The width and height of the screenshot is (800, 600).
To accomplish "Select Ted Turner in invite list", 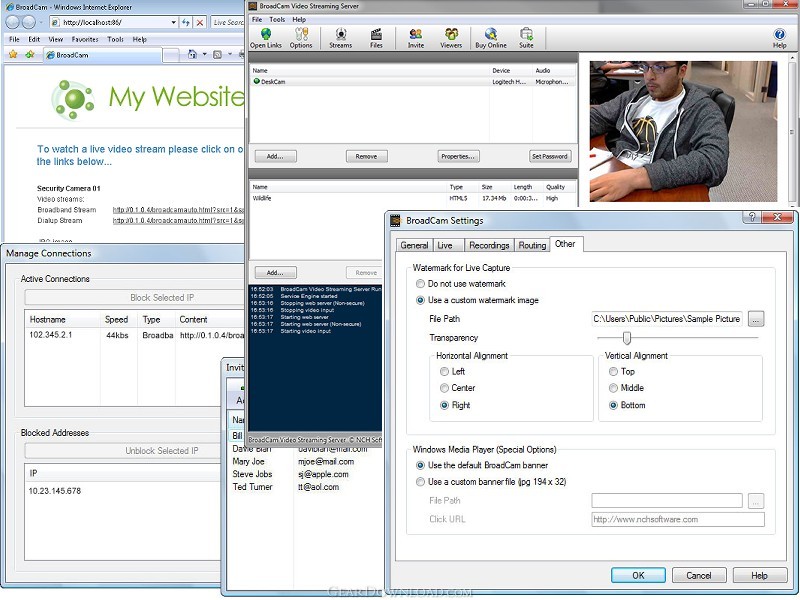I will (253, 487).
